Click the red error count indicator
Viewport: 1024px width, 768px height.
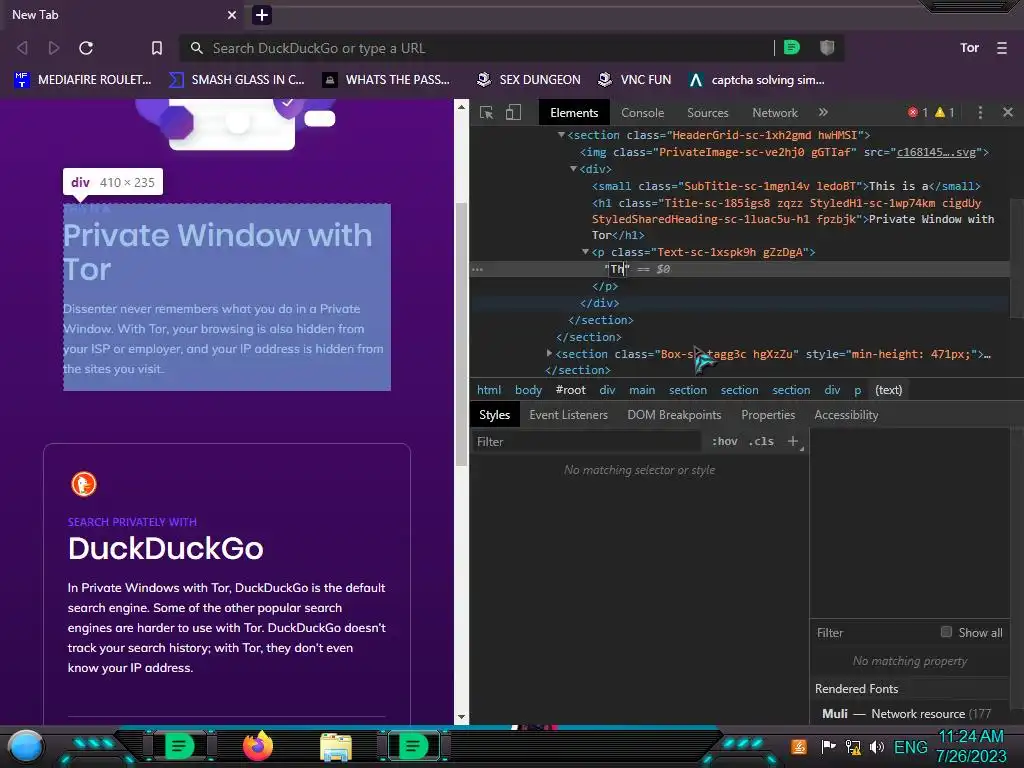(x=918, y=112)
